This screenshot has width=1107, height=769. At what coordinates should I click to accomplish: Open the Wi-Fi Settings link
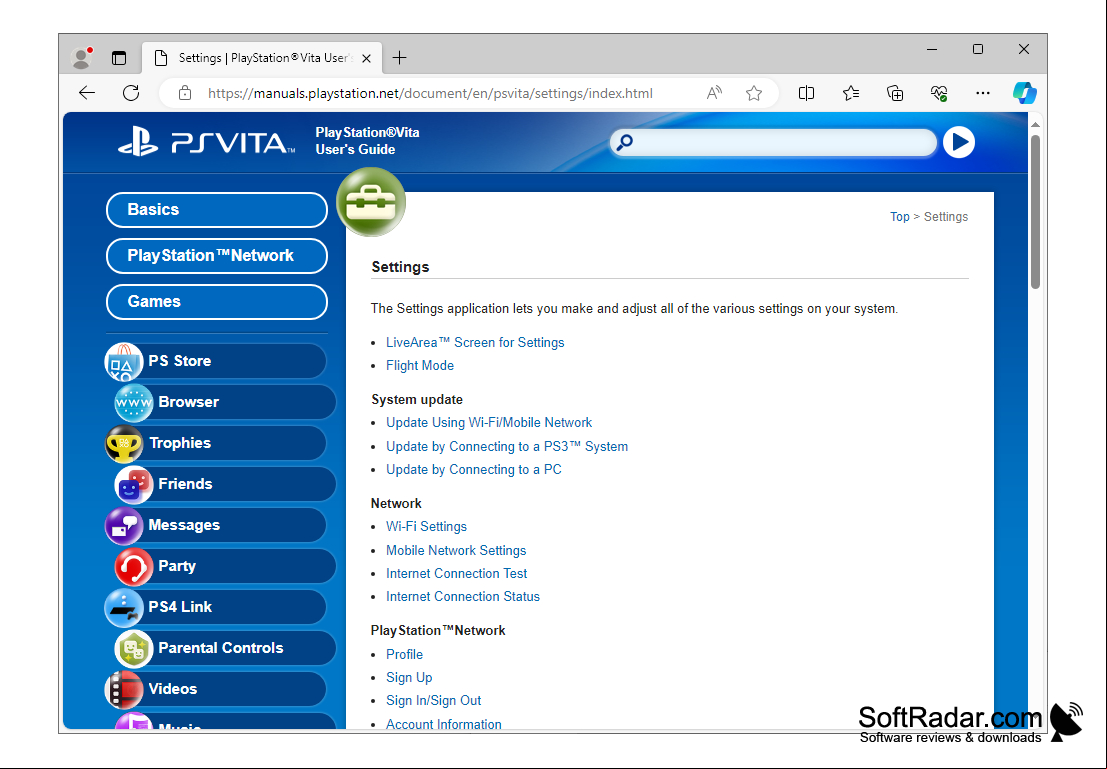[426, 527]
